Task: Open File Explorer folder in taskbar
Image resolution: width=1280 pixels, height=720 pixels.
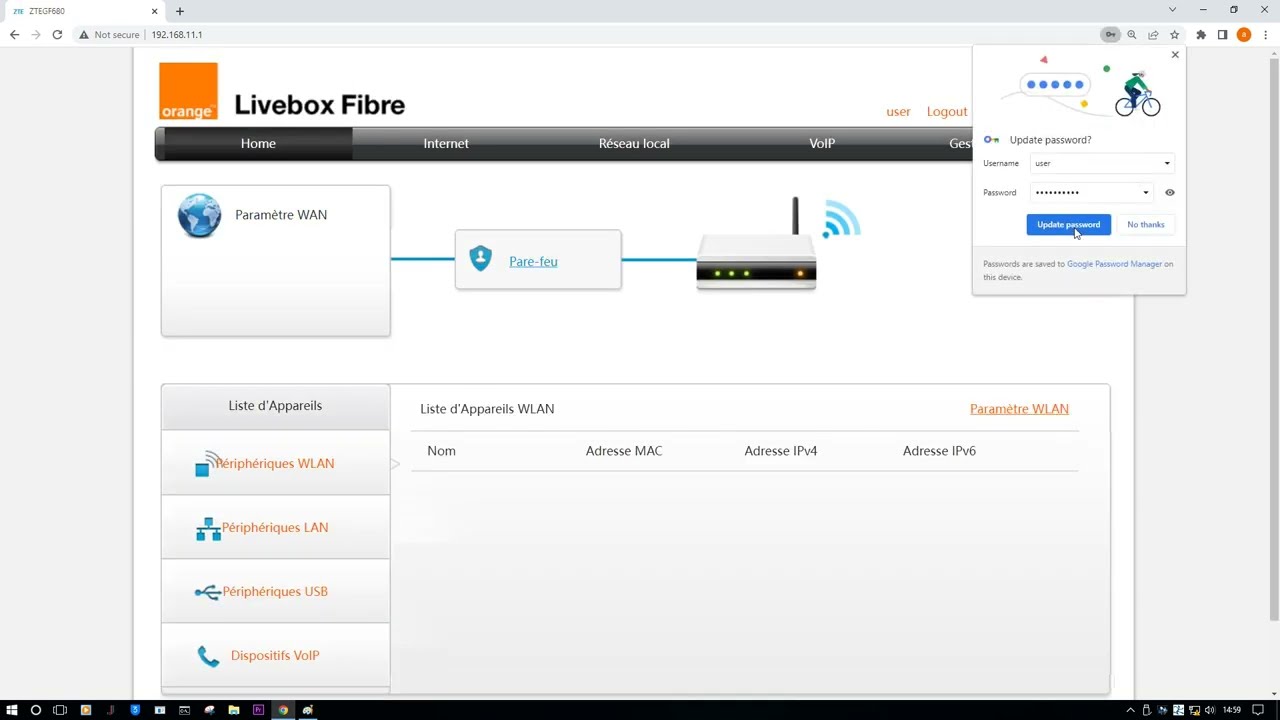Action: click(234, 710)
